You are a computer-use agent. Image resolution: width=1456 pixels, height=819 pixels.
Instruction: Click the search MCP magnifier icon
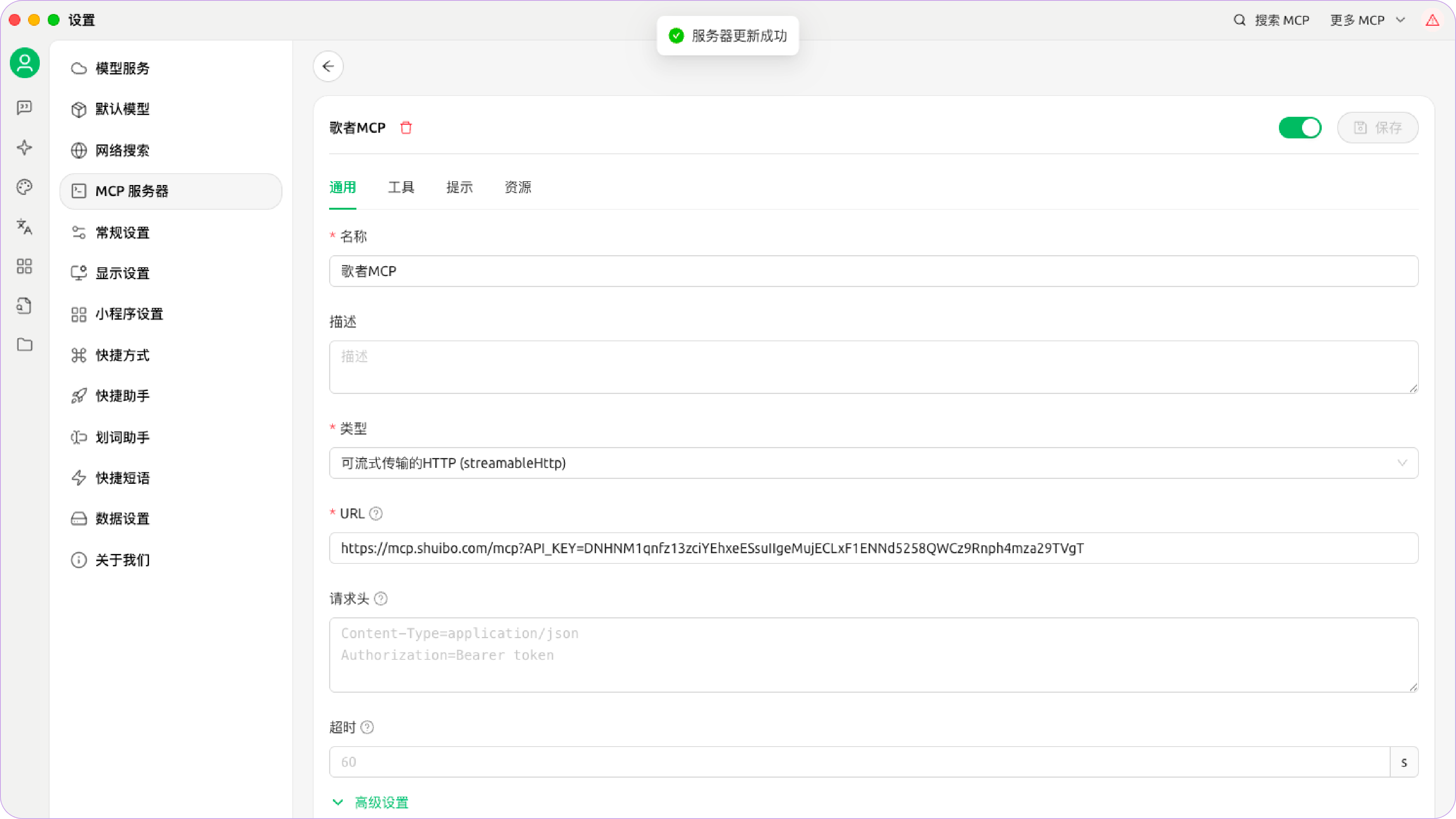click(x=1239, y=20)
